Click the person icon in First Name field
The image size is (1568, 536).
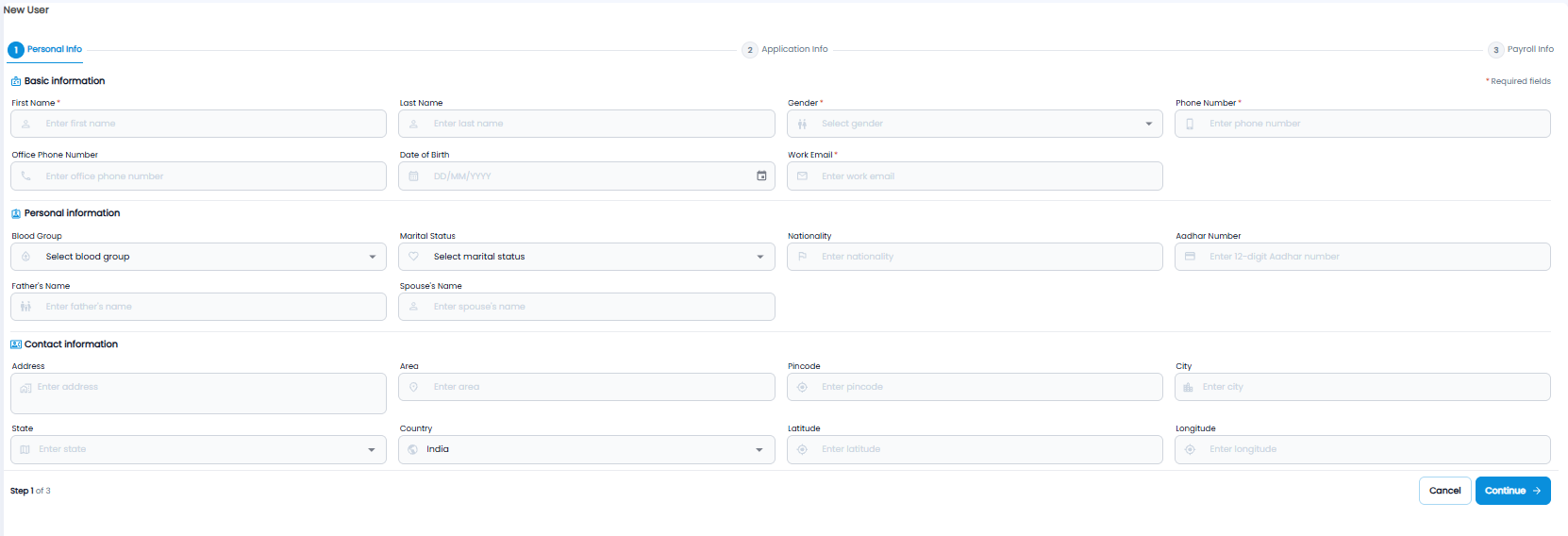click(26, 124)
